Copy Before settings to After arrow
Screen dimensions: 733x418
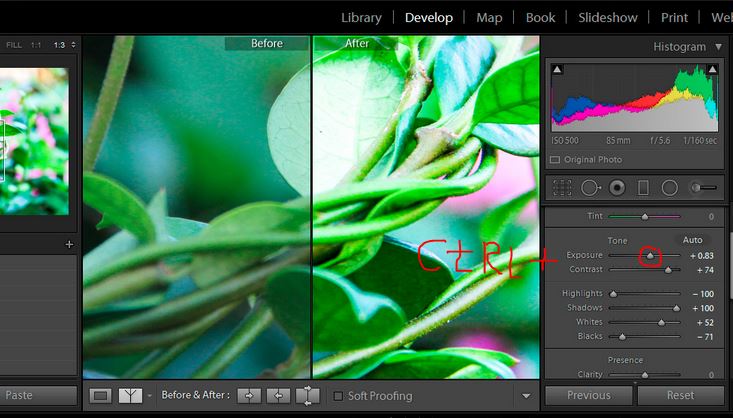tap(251, 395)
